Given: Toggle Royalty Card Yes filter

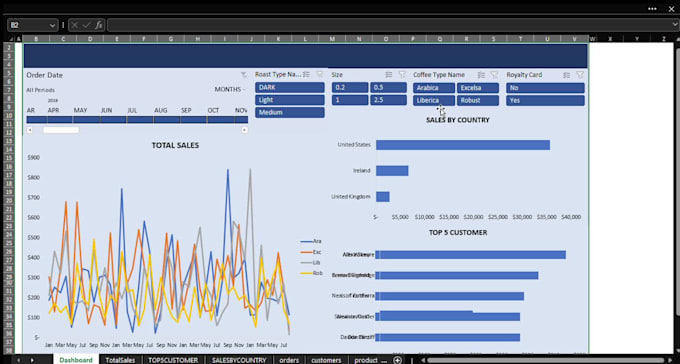Looking at the screenshot, I should click(x=545, y=101).
